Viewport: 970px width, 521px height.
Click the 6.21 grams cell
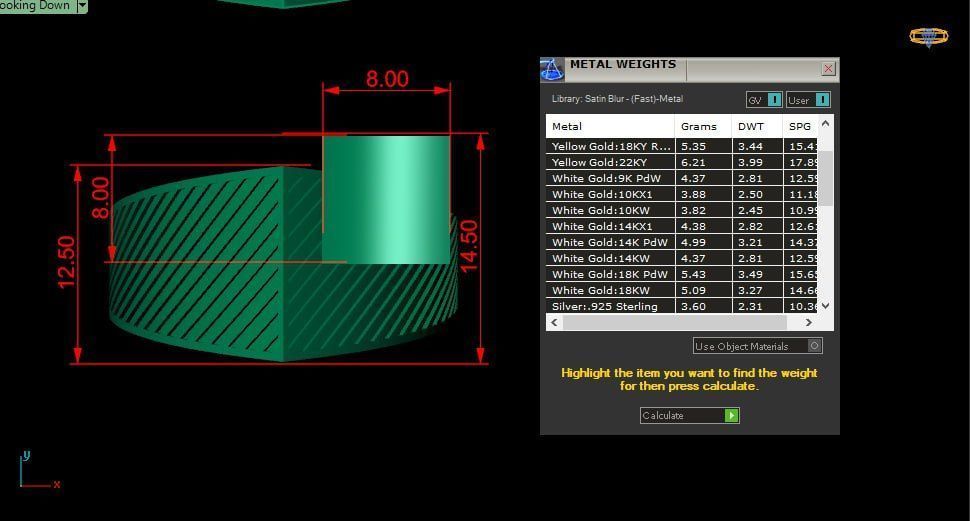pyautogui.click(x=703, y=162)
